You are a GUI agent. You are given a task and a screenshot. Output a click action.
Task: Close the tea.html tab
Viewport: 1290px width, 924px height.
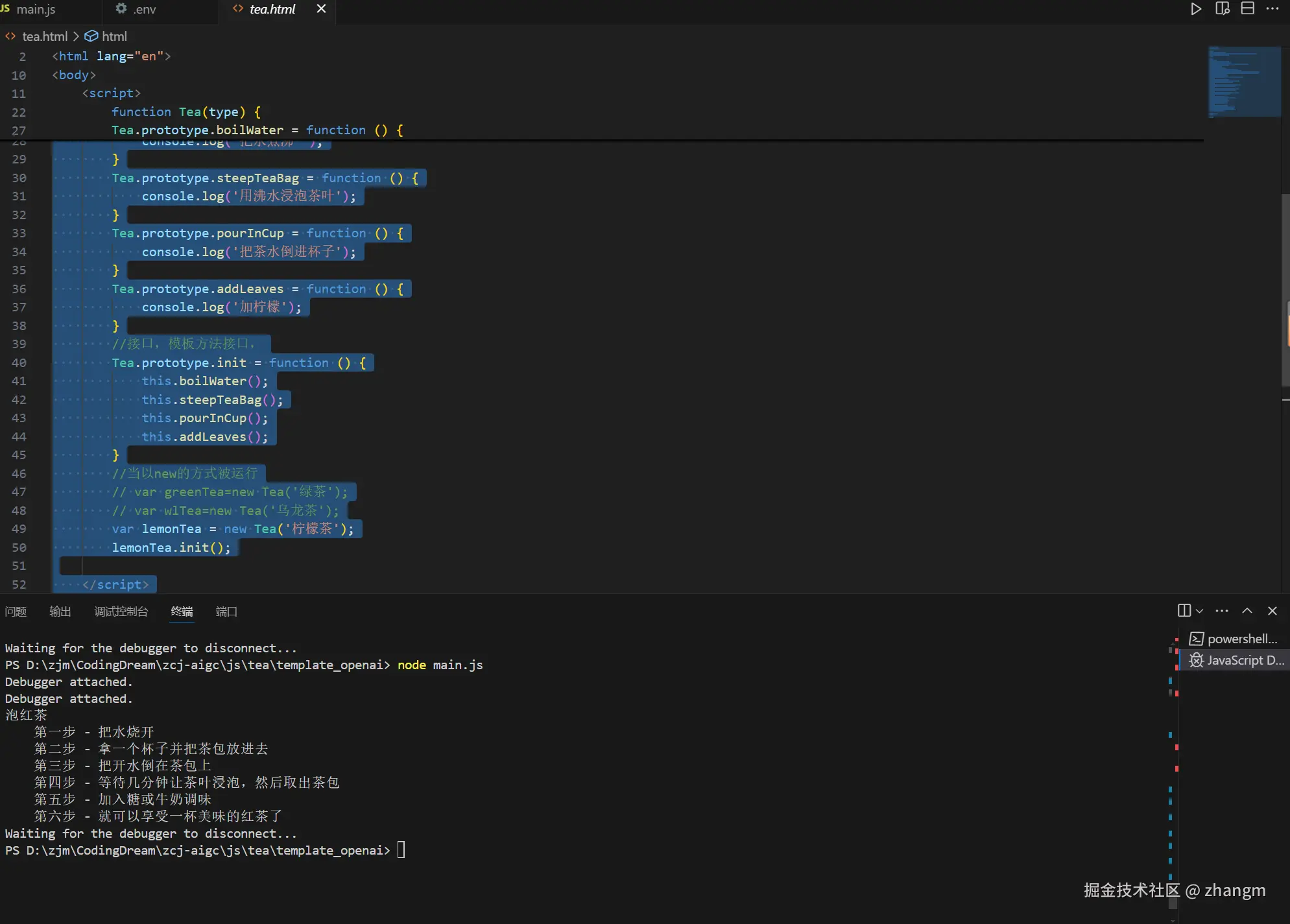coord(321,9)
